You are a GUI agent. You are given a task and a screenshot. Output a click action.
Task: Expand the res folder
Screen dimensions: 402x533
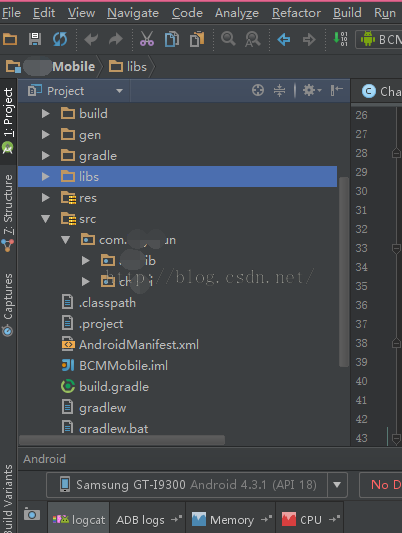click(46, 197)
